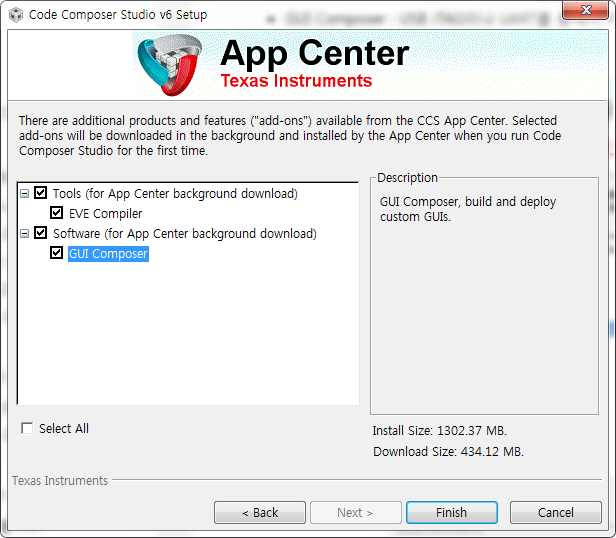Screen dimensions: 616x538
Task: Click the Finish button
Action: click(x=452, y=512)
